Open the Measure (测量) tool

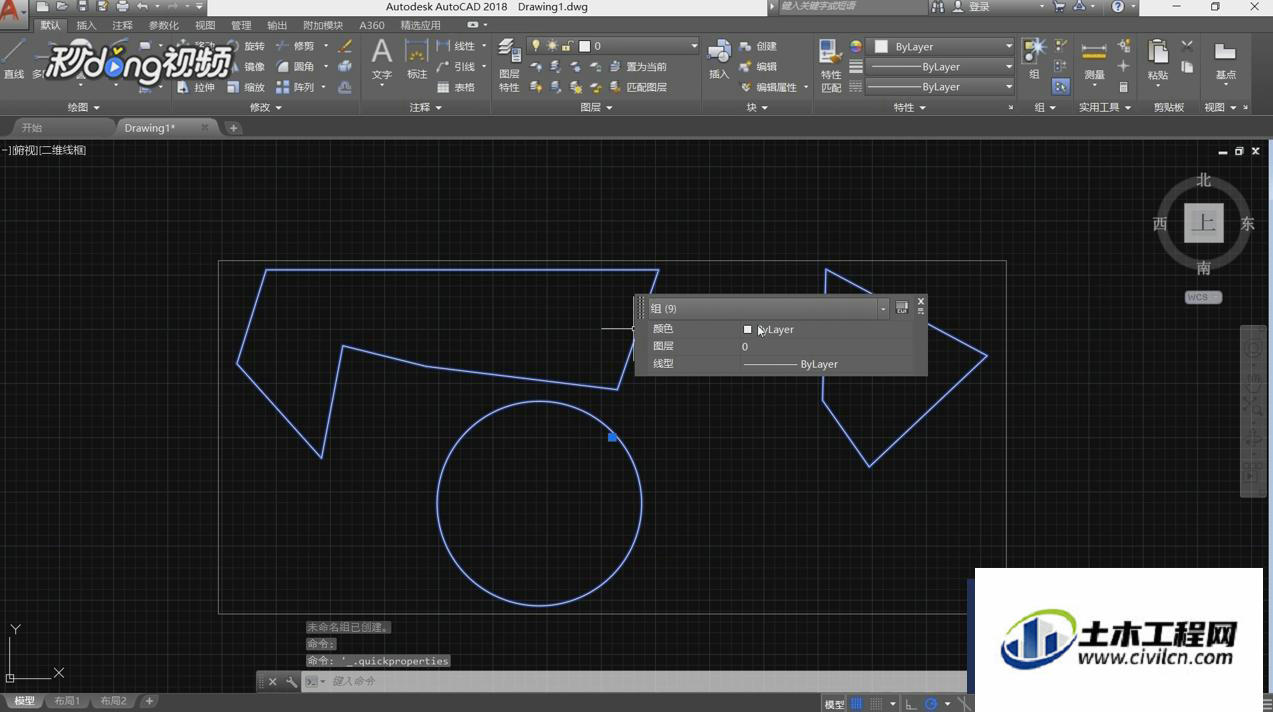coord(1094,60)
